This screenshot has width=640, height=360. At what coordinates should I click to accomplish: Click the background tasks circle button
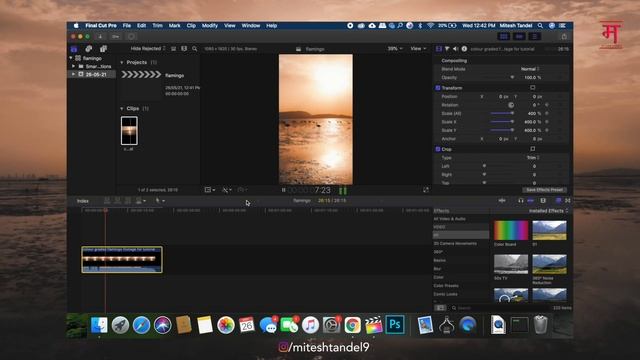pos(131,37)
